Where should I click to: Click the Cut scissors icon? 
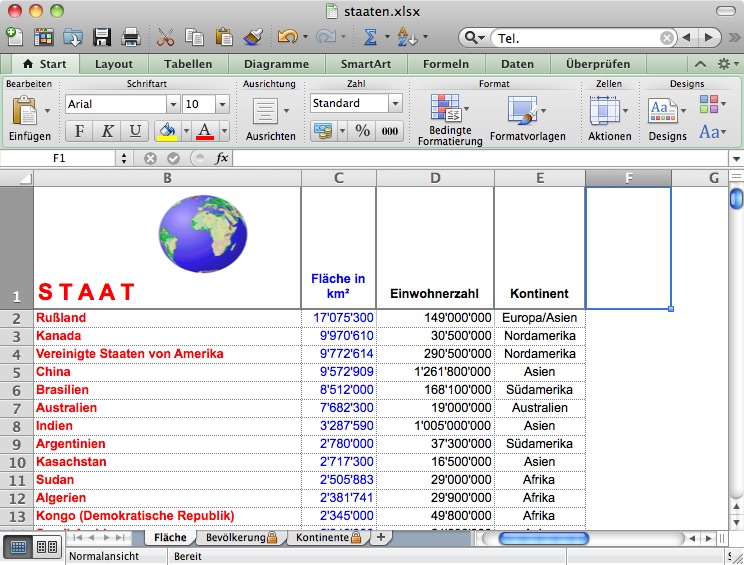[165, 38]
